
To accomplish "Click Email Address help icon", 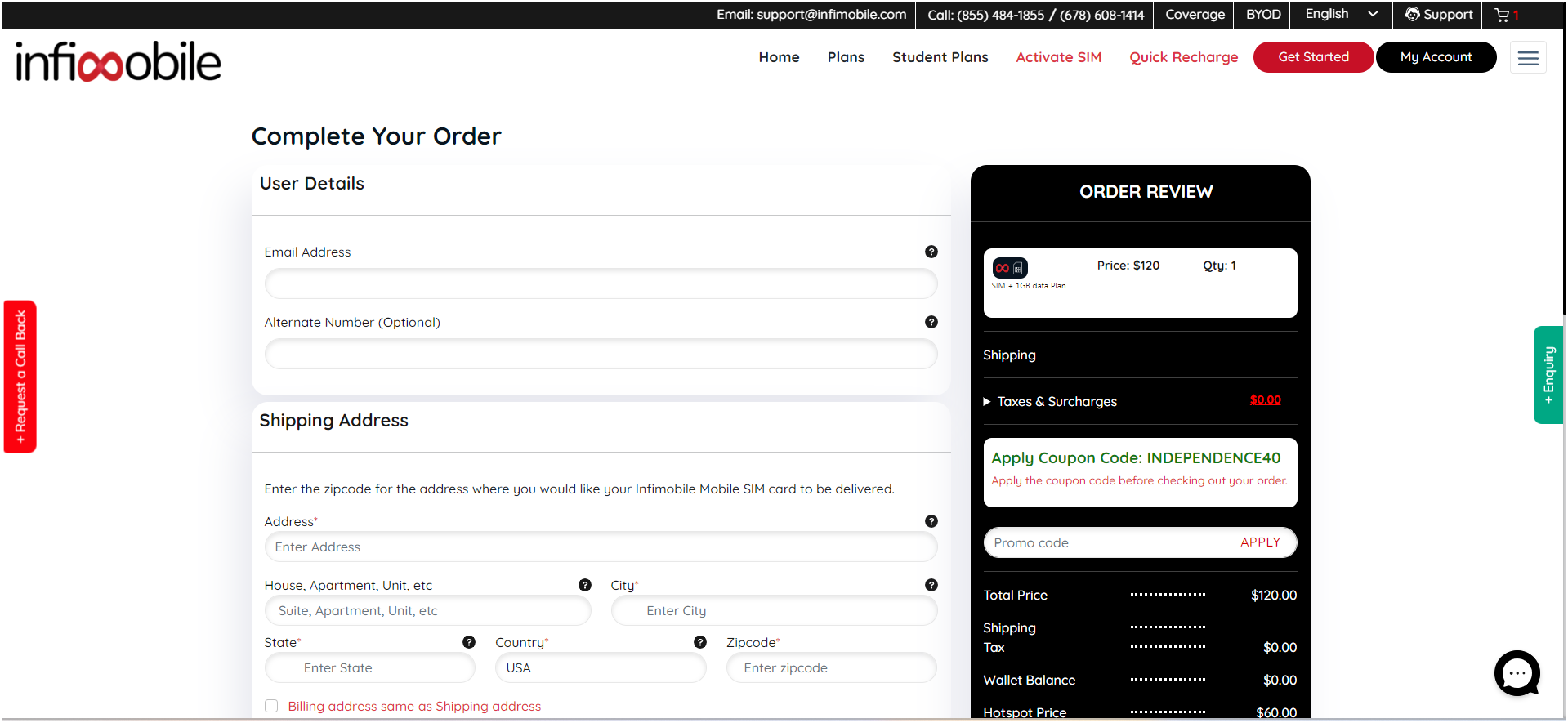I will click(x=931, y=252).
